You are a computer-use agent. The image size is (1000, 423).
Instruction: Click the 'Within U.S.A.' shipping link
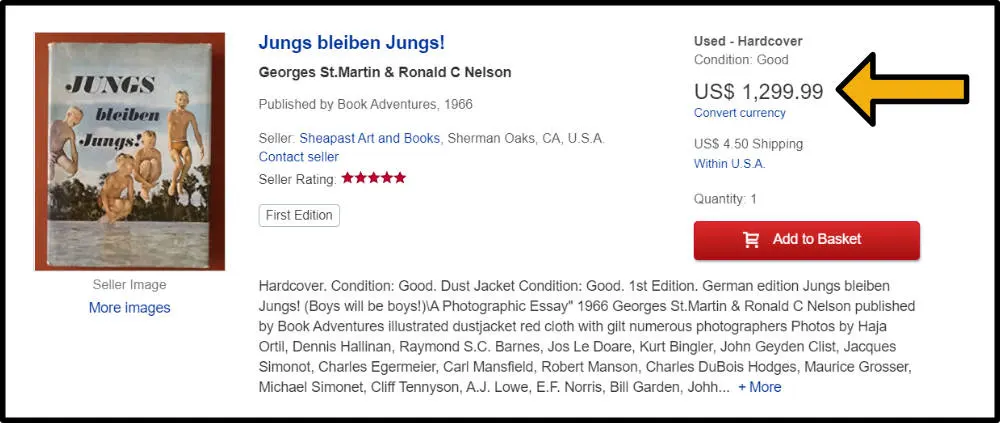tap(729, 164)
